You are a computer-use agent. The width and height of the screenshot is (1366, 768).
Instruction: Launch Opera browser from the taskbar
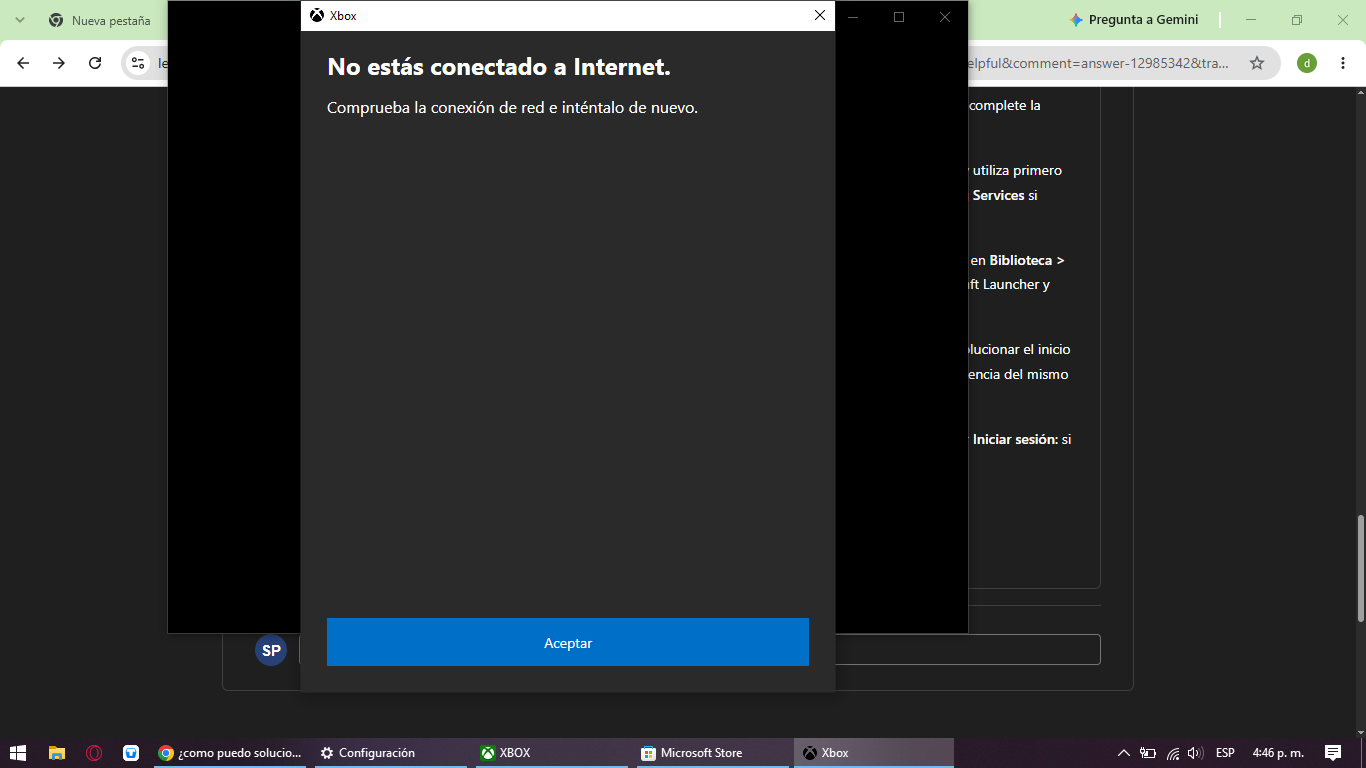coord(94,753)
